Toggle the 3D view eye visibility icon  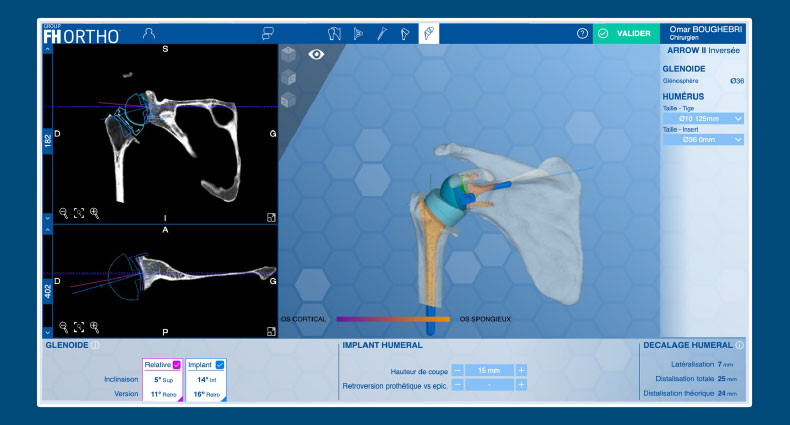coord(317,55)
